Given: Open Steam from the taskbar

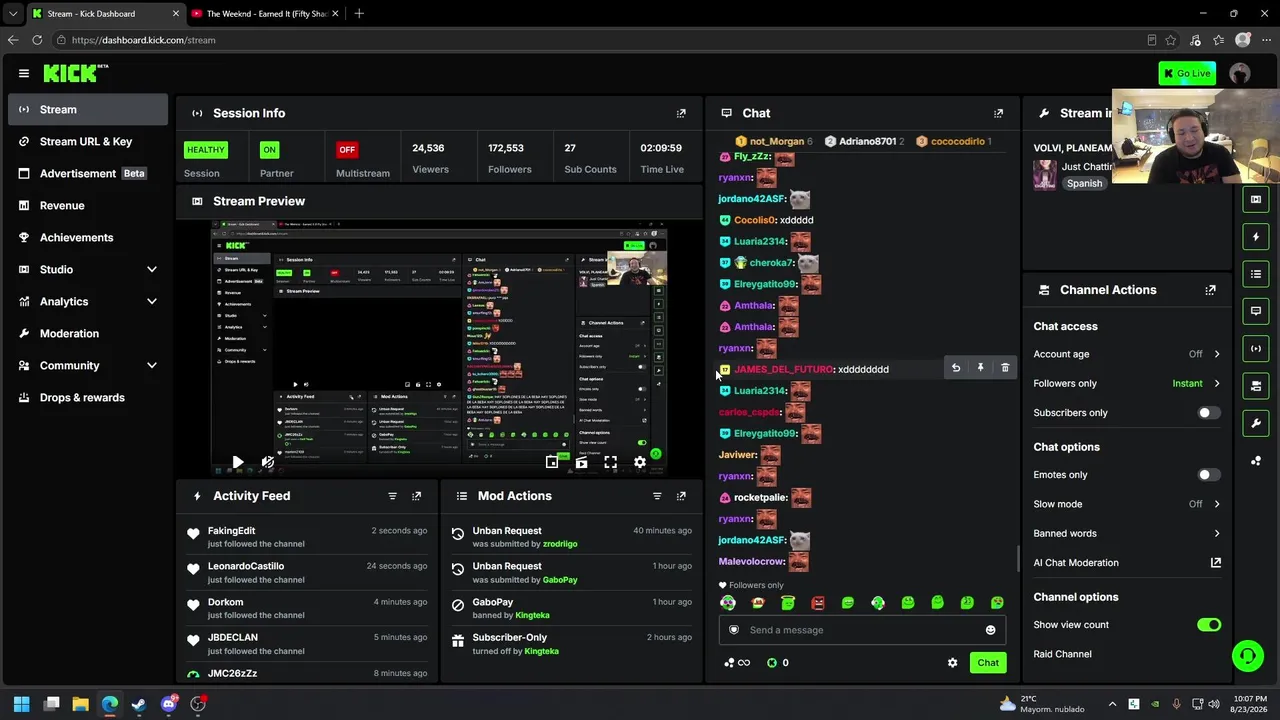Looking at the screenshot, I should pos(139,704).
